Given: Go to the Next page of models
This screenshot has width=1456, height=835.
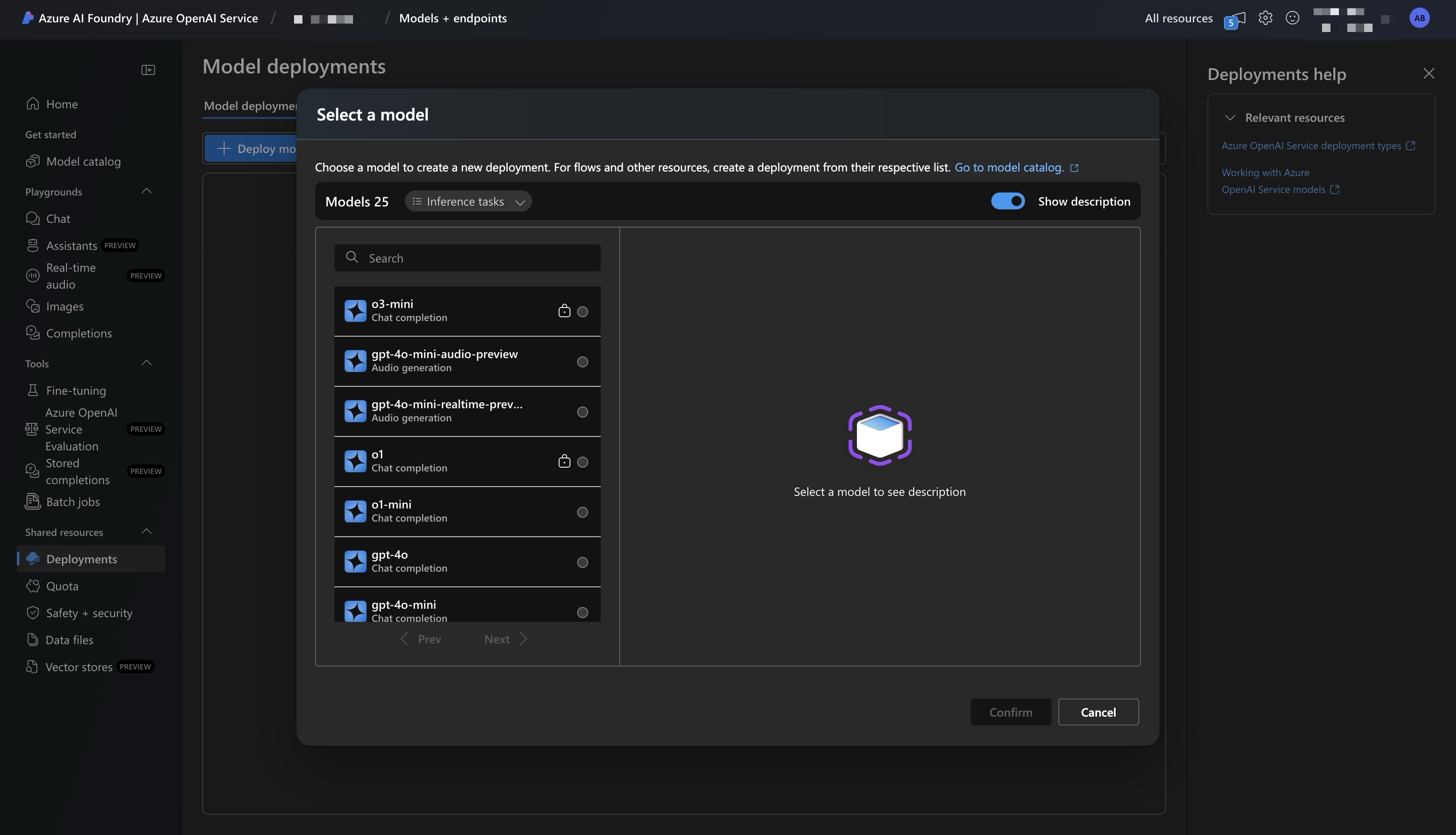Looking at the screenshot, I should 505,639.
